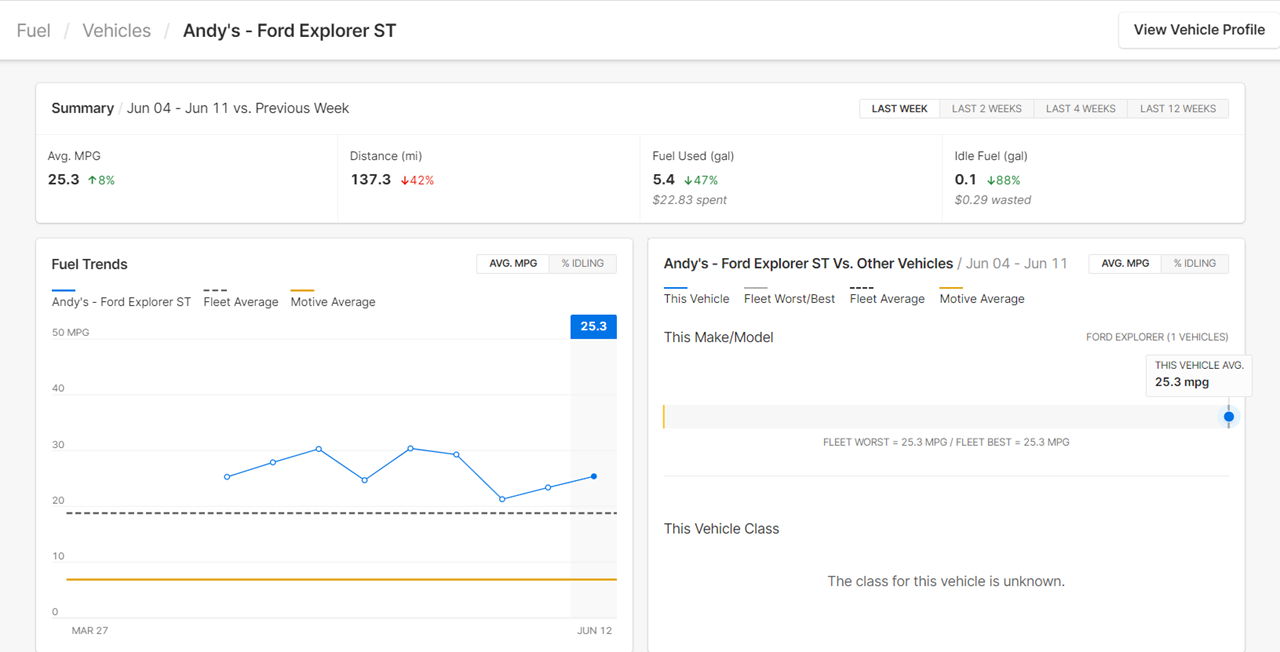
Task: Switch summary to Last 4 Weeks
Action: pos(1080,109)
